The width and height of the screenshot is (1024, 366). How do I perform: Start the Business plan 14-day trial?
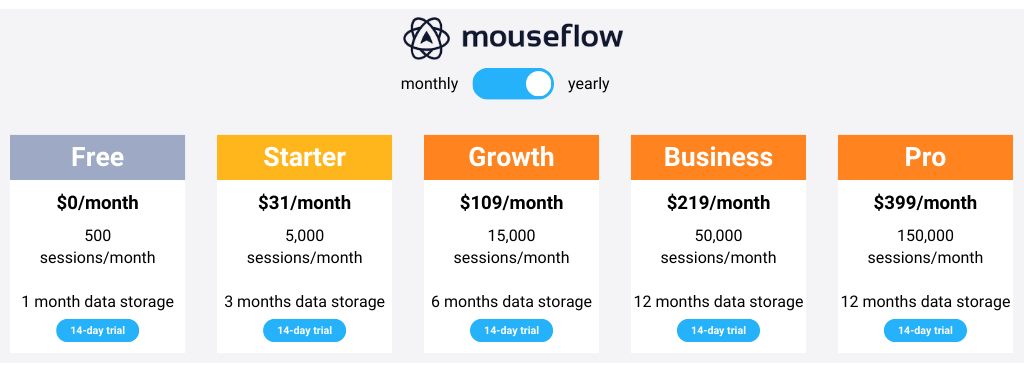[718, 331]
